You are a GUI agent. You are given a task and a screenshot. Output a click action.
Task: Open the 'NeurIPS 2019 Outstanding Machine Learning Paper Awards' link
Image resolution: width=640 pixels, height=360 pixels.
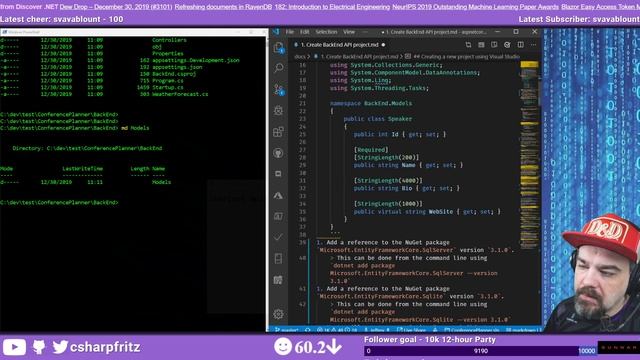point(476,7)
